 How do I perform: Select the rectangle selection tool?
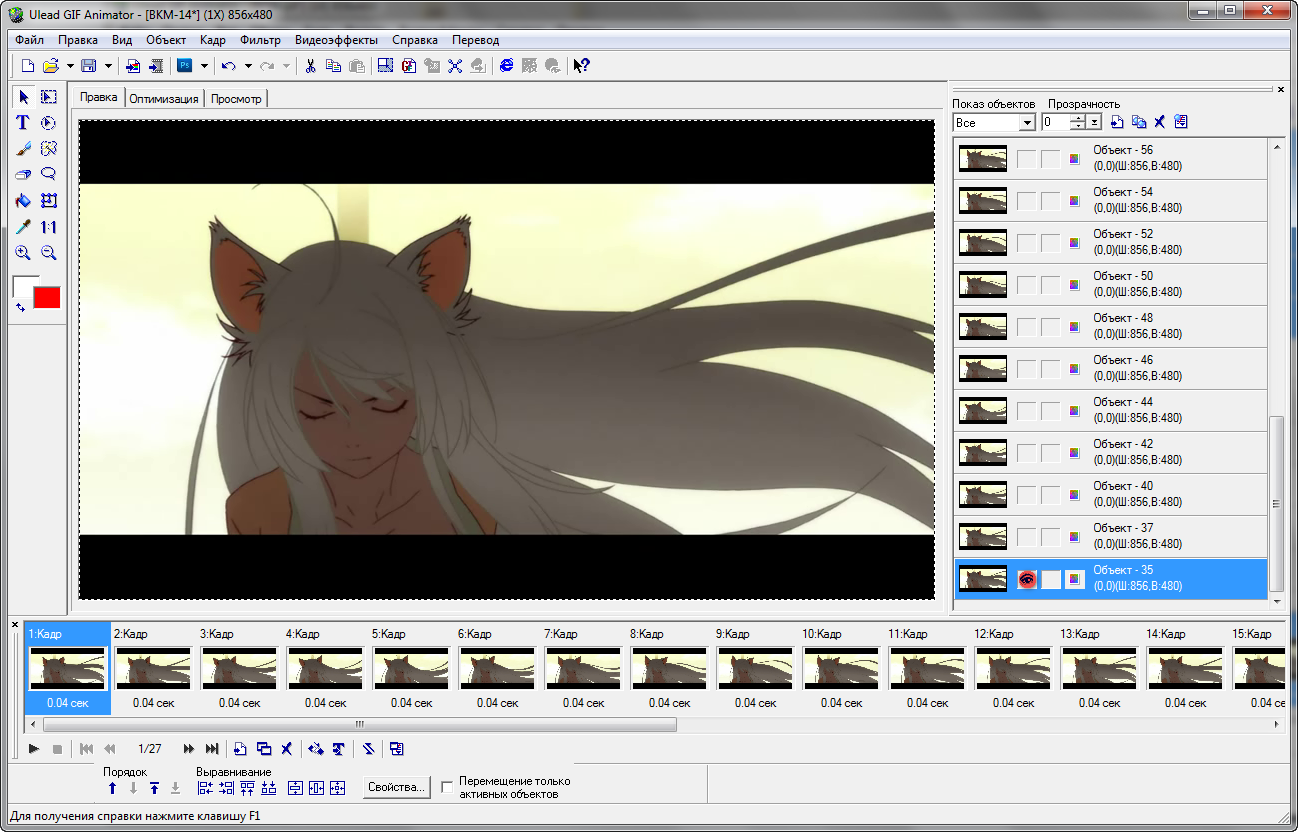(x=48, y=96)
